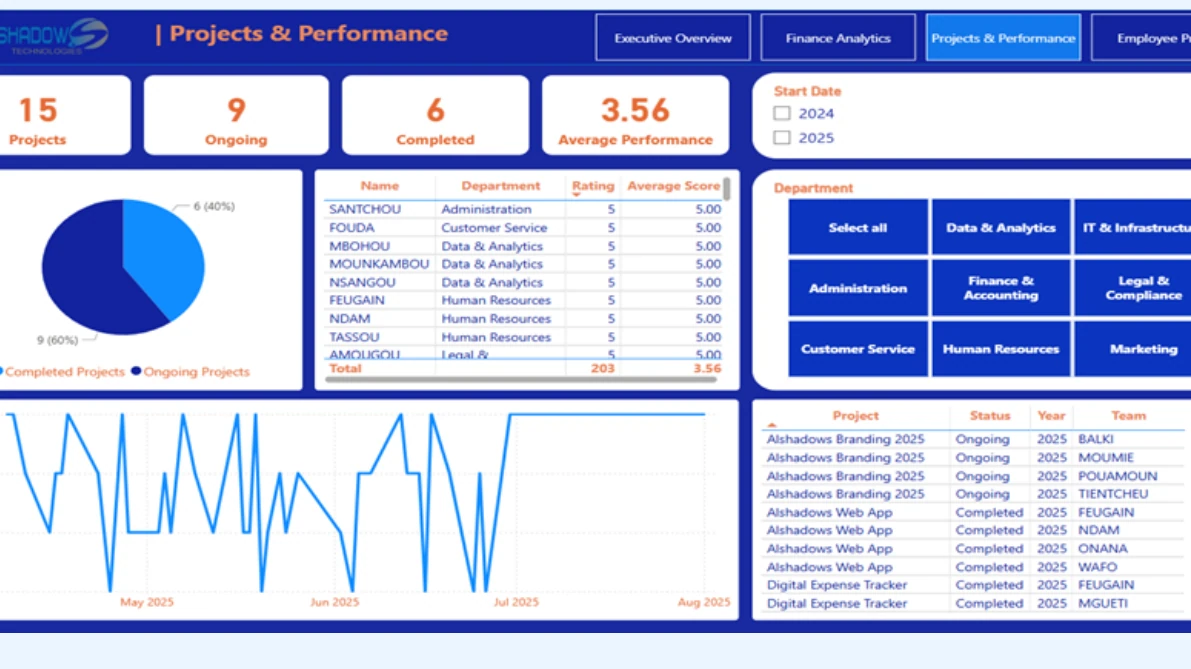Choose the Marketing department tile

(x=1133, y=349)
